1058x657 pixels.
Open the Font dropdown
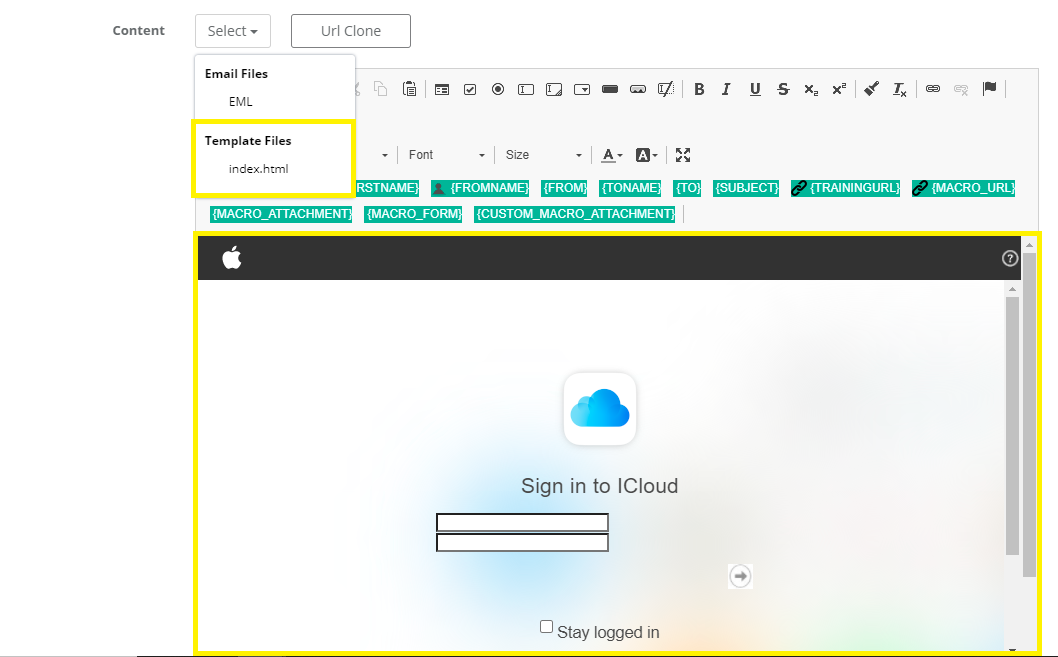[x=446, y=155]
